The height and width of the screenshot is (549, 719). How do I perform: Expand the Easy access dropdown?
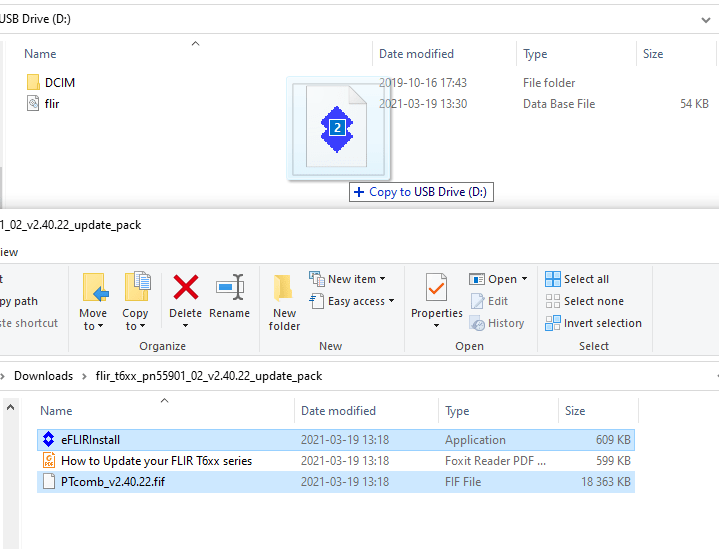[391, 301]
